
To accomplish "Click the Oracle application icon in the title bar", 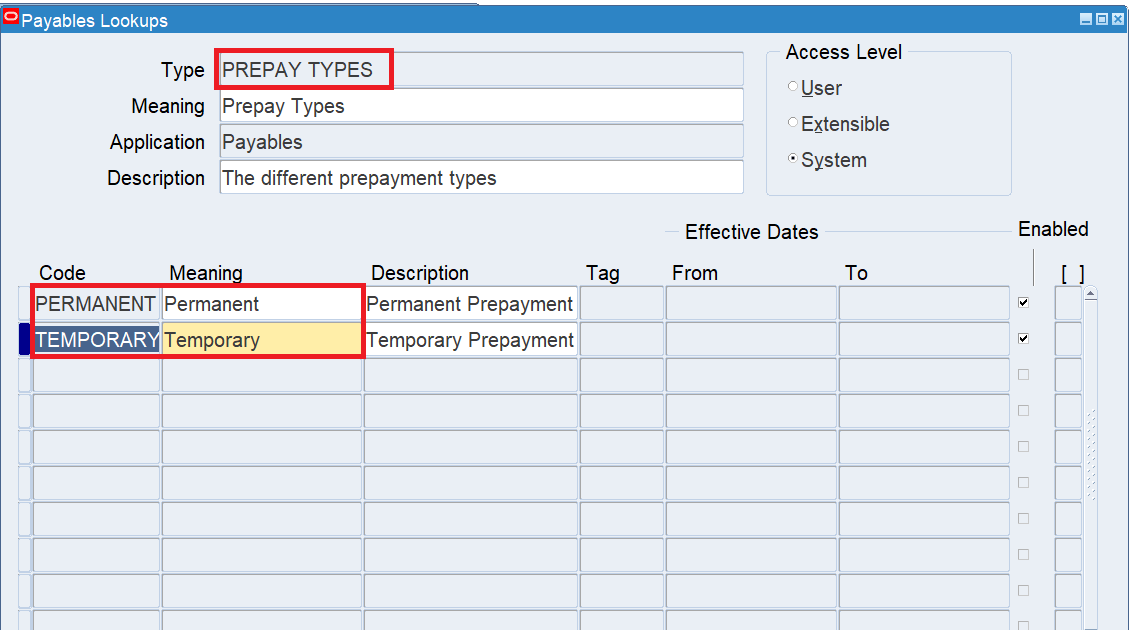I will click(11, 19).
